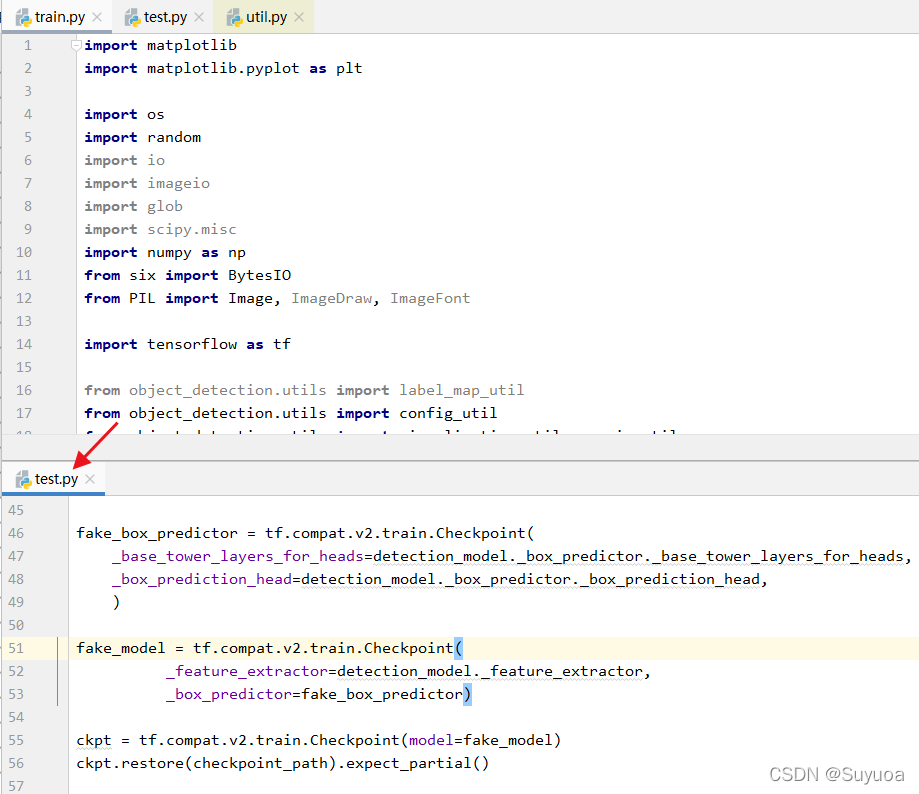Click Python file icon on lower test.py tab
This screenshot has height=794, width=919.
23,480
